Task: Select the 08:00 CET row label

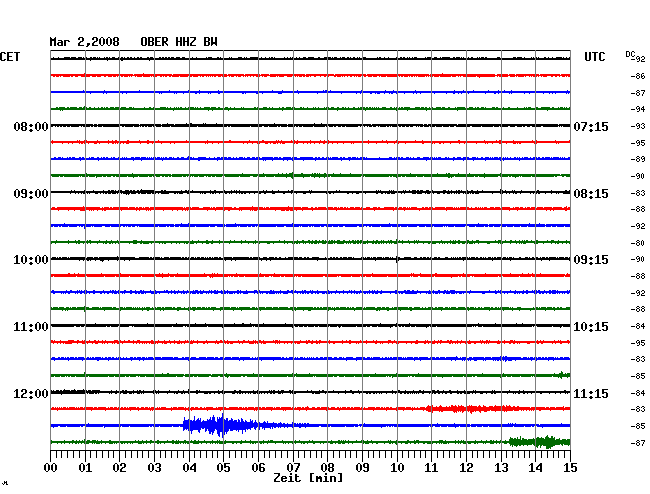Action: 31,126
